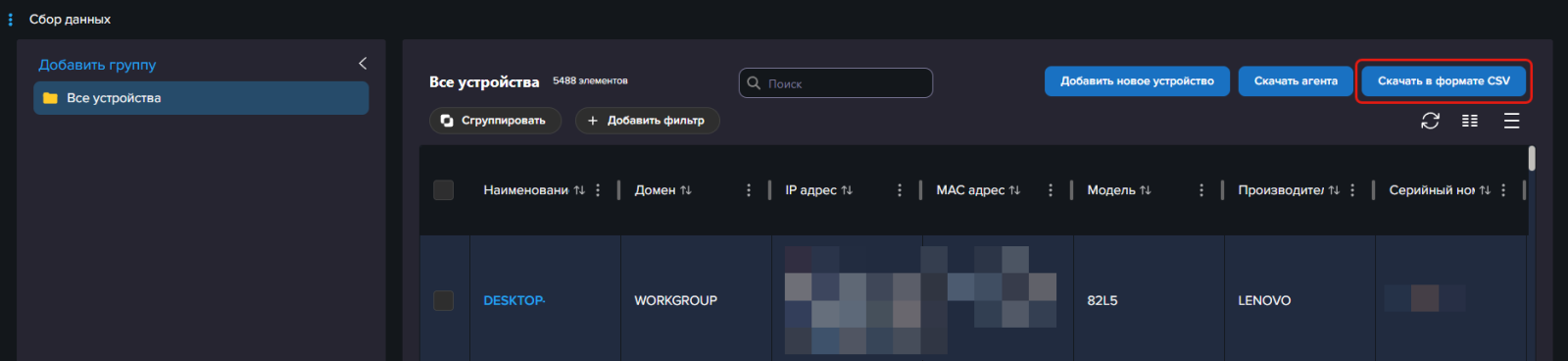Viewport: 1568px width, 361px height.
Task: Open the IP адрес column options menu
Action: click(x=900, y=190)
